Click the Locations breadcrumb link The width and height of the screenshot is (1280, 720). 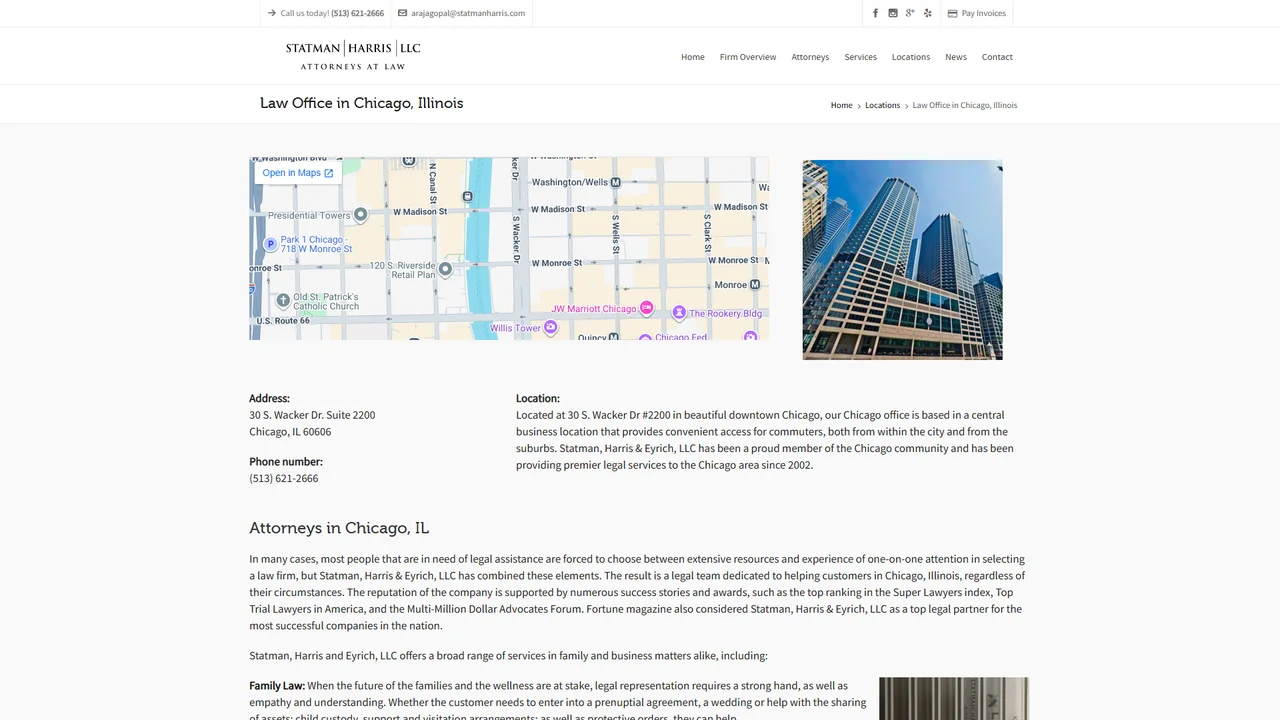[x=882, y=105]
